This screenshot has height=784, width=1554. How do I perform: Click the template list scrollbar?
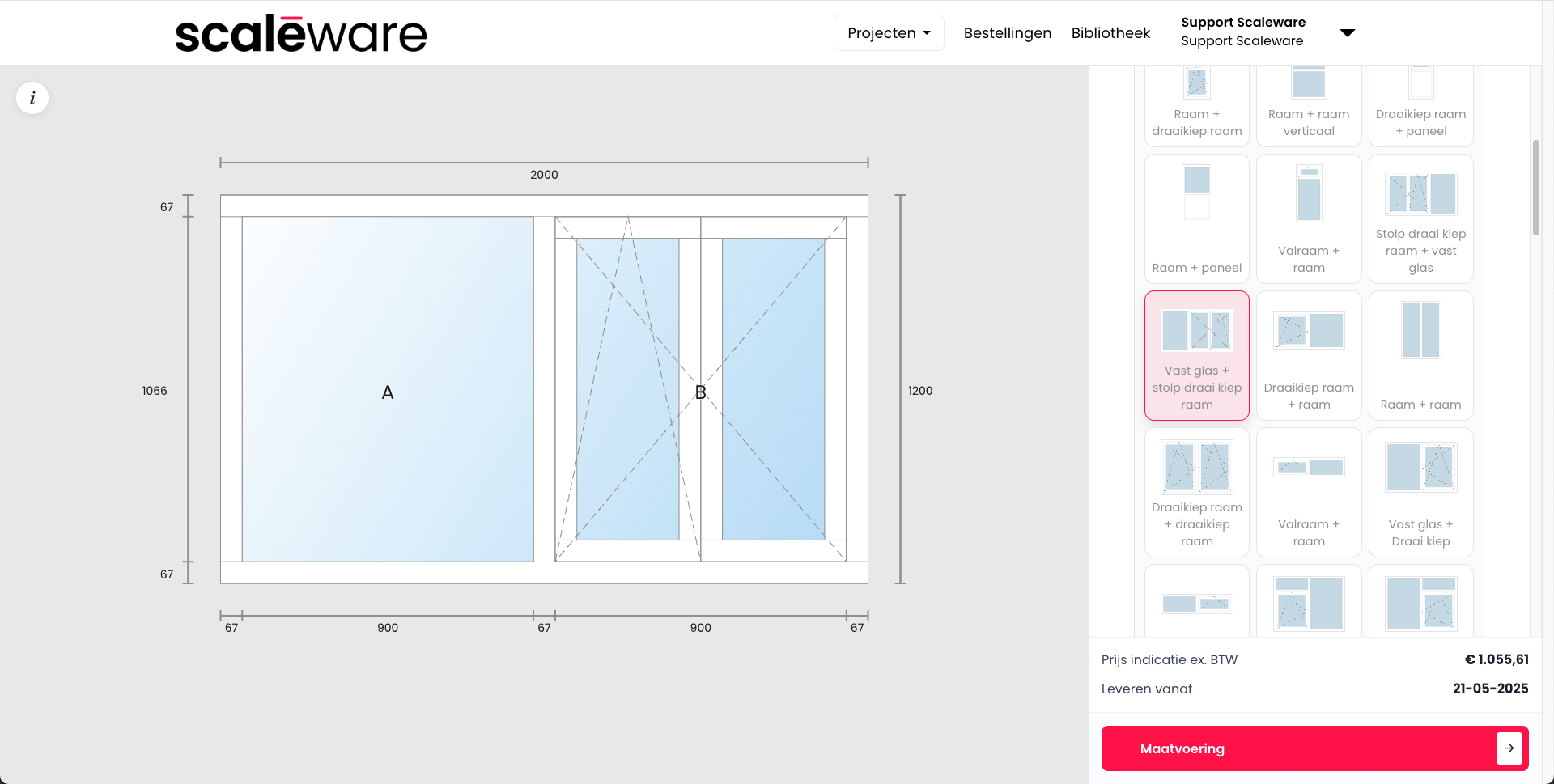tap(1535, 188)
